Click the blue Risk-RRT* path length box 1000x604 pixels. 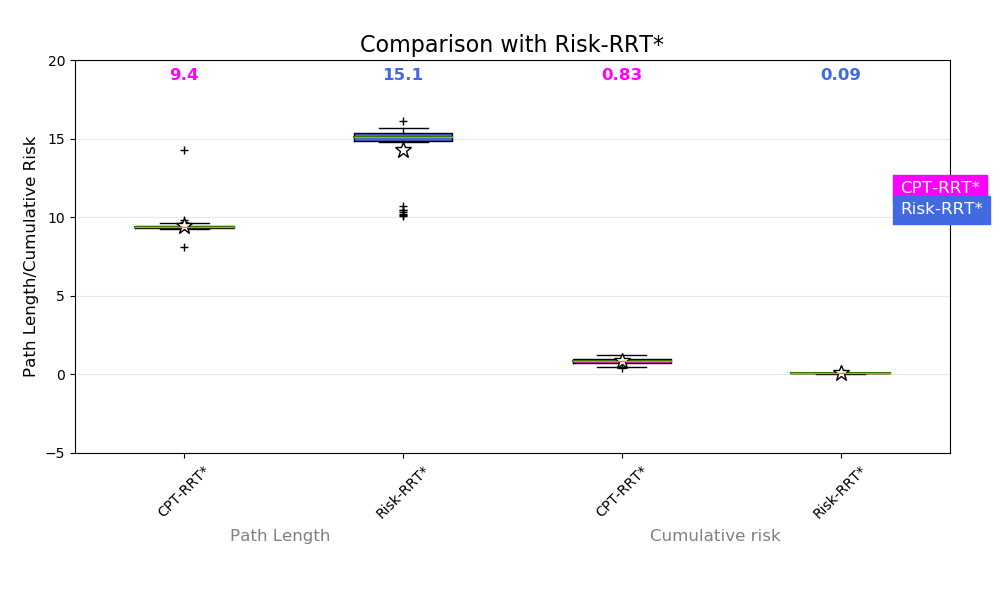coord(403,137)
